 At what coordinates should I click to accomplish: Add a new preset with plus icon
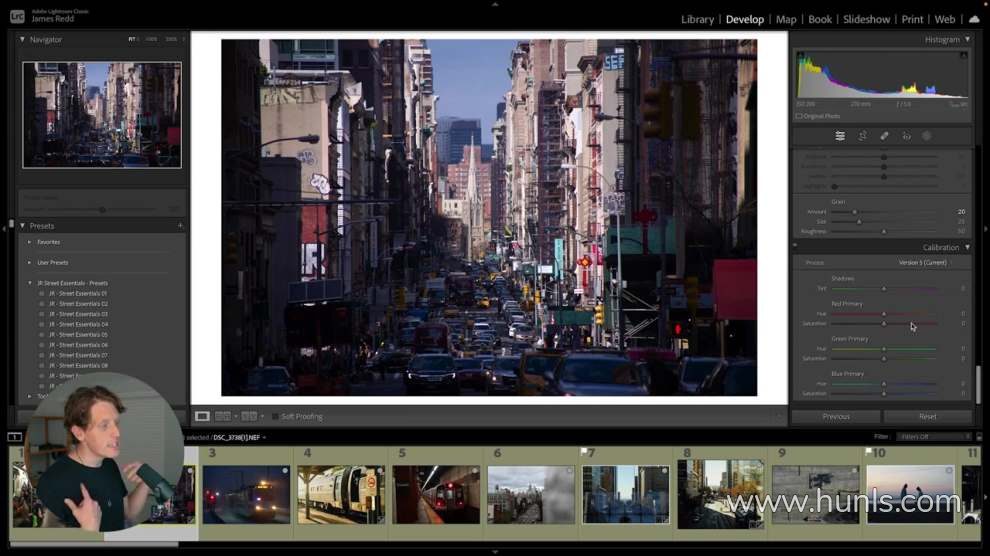point(180,226)
